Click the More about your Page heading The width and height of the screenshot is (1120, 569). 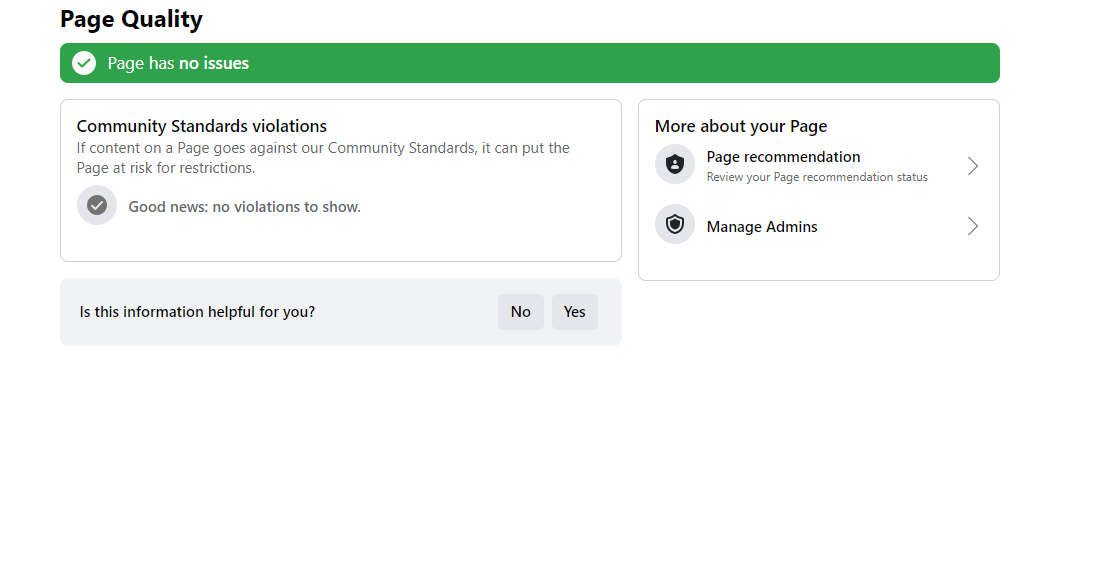(741, 126)
